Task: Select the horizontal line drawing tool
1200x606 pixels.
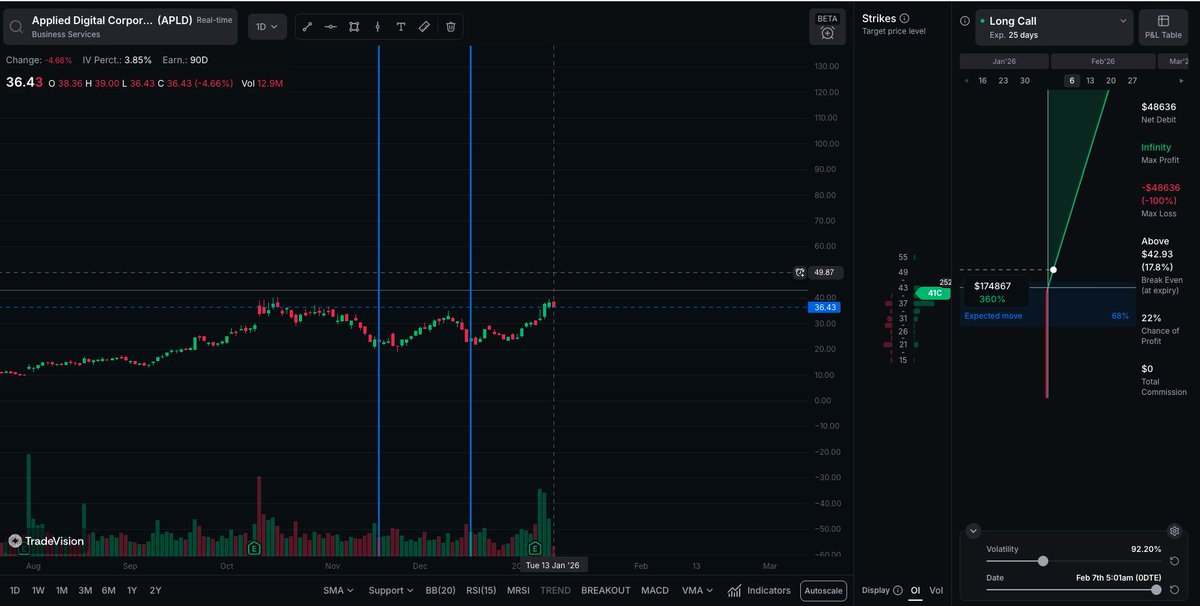Action: coord(331,27)
